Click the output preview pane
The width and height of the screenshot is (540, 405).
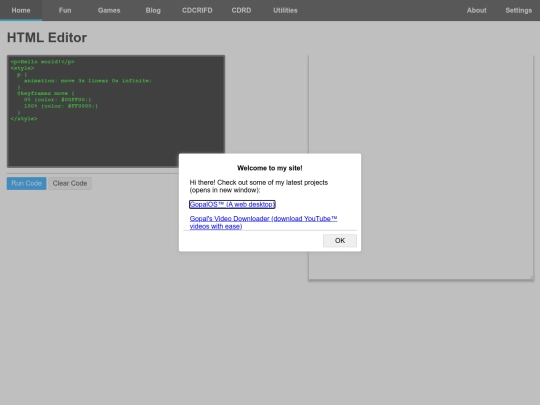(x=421, y=167)
